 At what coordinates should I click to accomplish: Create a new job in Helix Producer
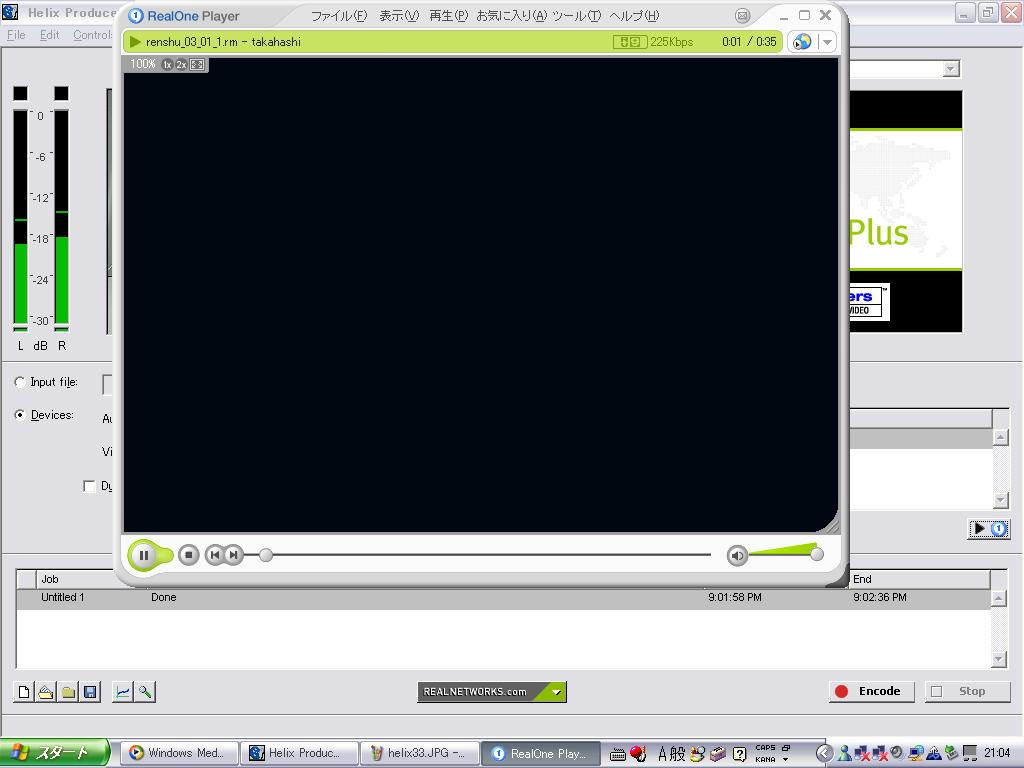[x=24, y=692]
